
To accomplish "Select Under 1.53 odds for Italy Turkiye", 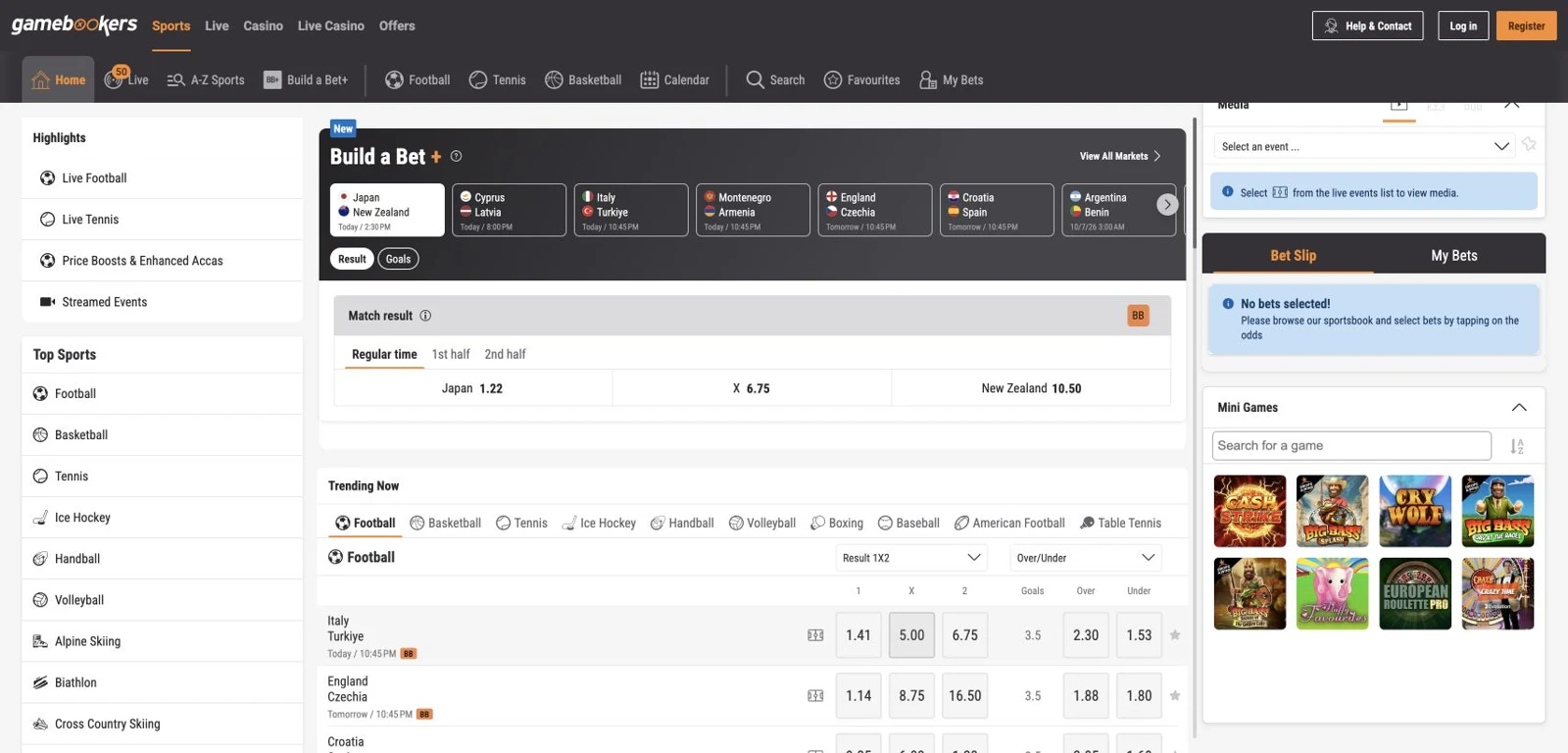I will (1139, 635).
